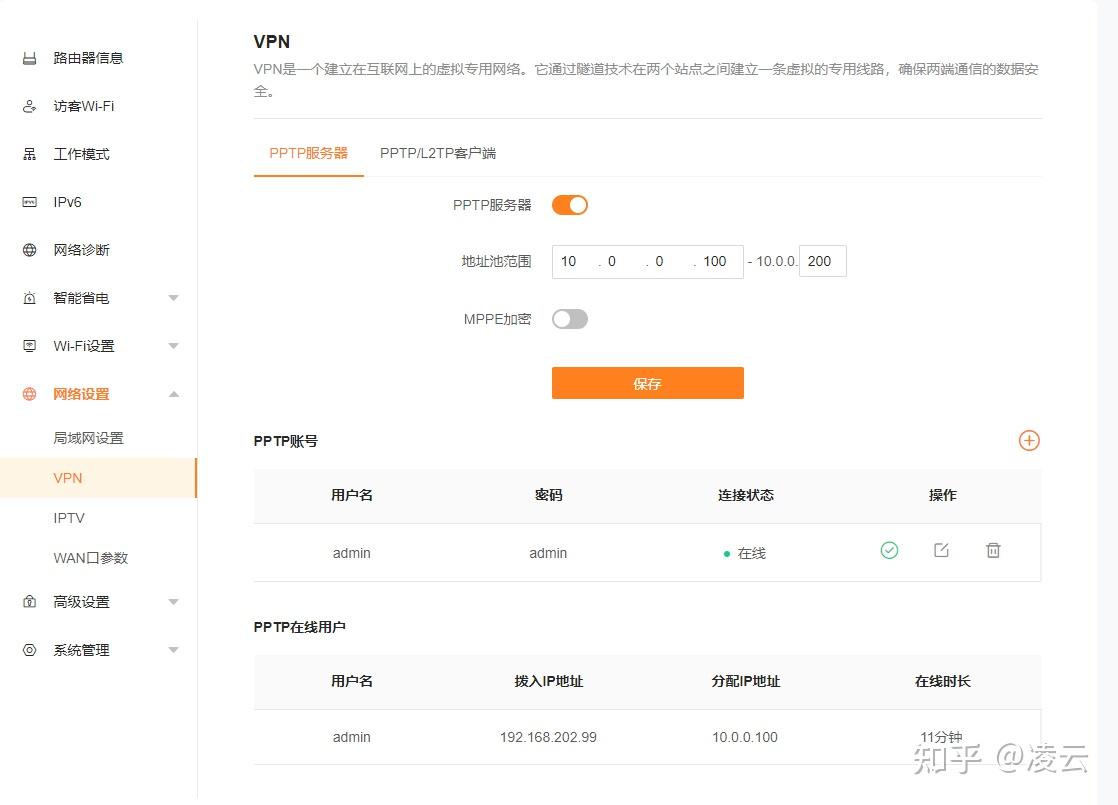This screenshot has width=1118, height=805.
Task: Open the IPTV settings page
Action: coord(68,518)
